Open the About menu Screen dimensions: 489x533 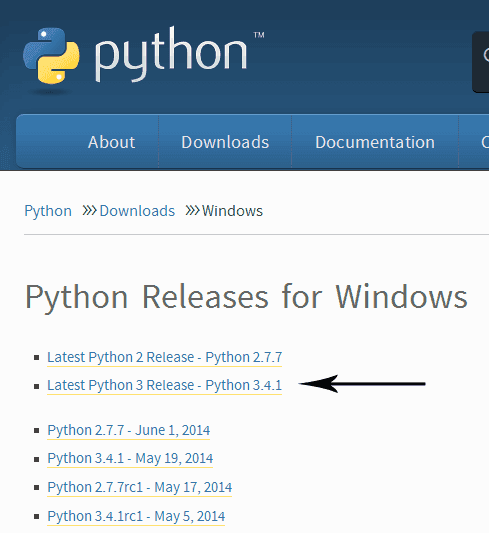point(111,142)
